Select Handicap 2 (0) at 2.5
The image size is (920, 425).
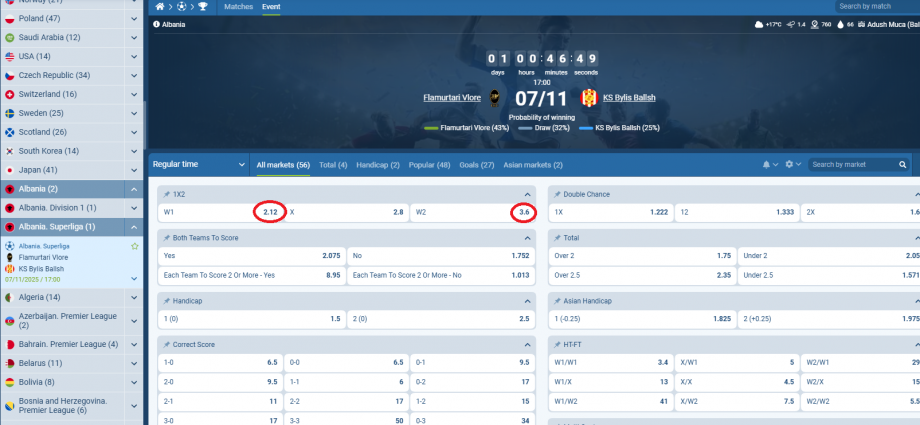441,319
